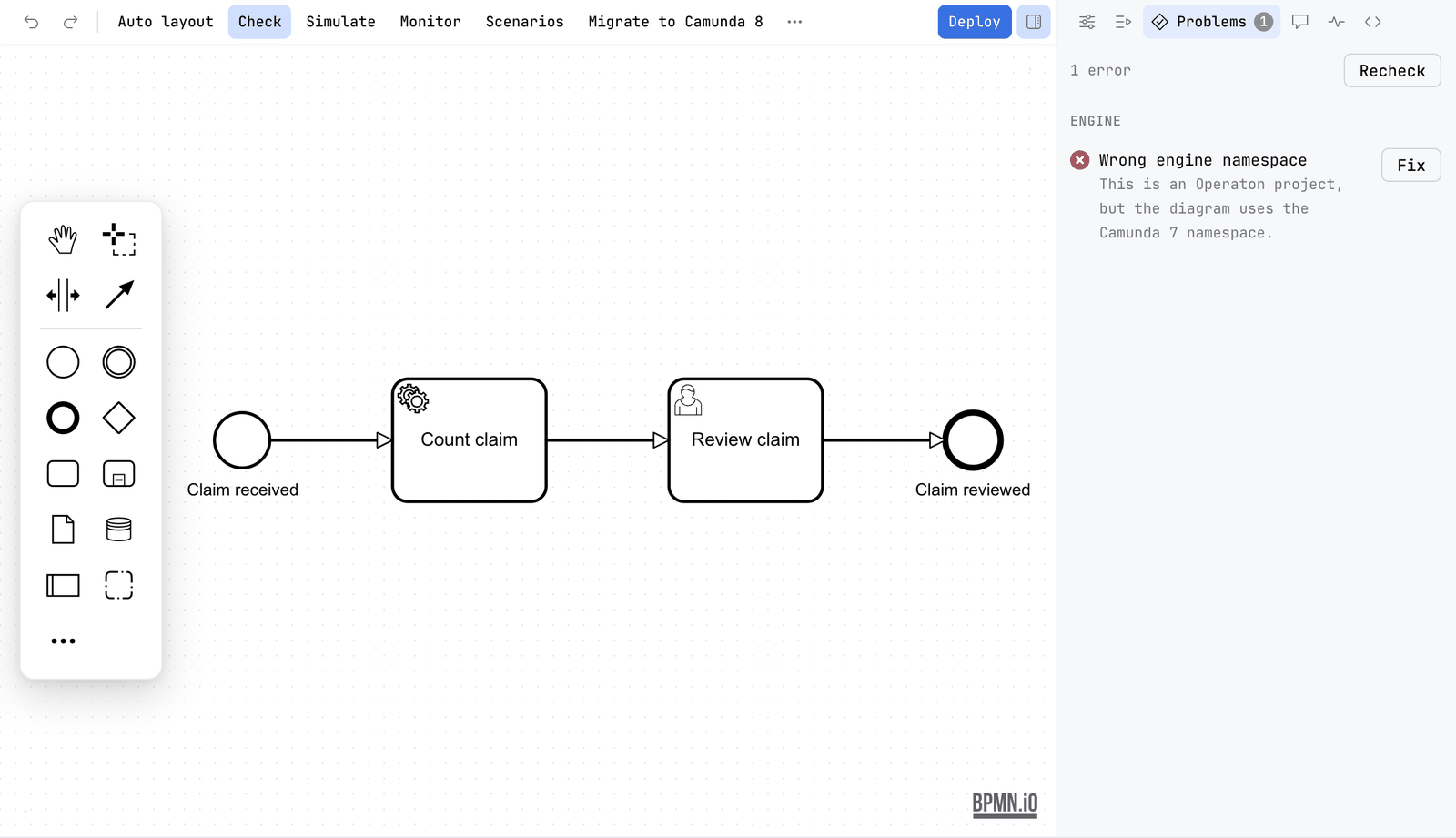Create a group from palette
The image size is (1456, 838).
[119, 585]
